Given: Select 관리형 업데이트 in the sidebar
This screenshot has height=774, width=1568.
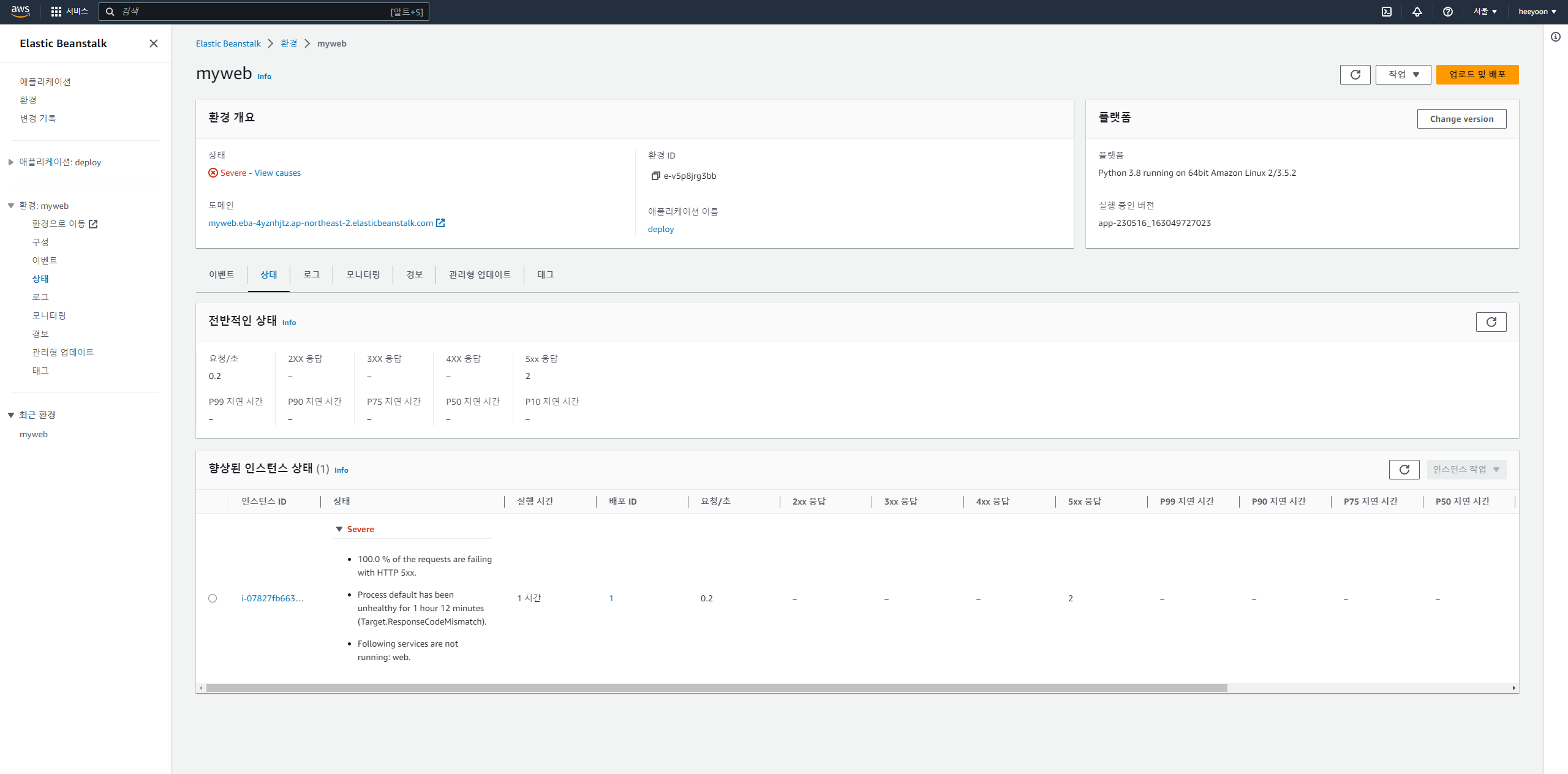Looking at the screenshot, I should 63,353.
